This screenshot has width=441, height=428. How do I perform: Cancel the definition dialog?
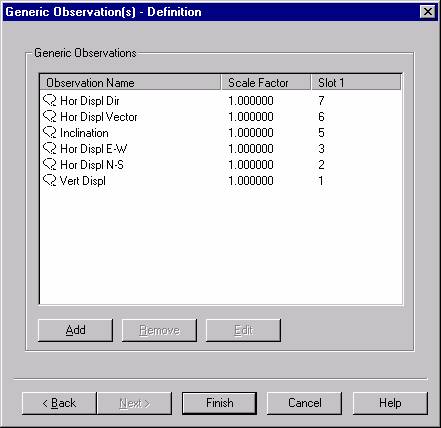[304, 403]
